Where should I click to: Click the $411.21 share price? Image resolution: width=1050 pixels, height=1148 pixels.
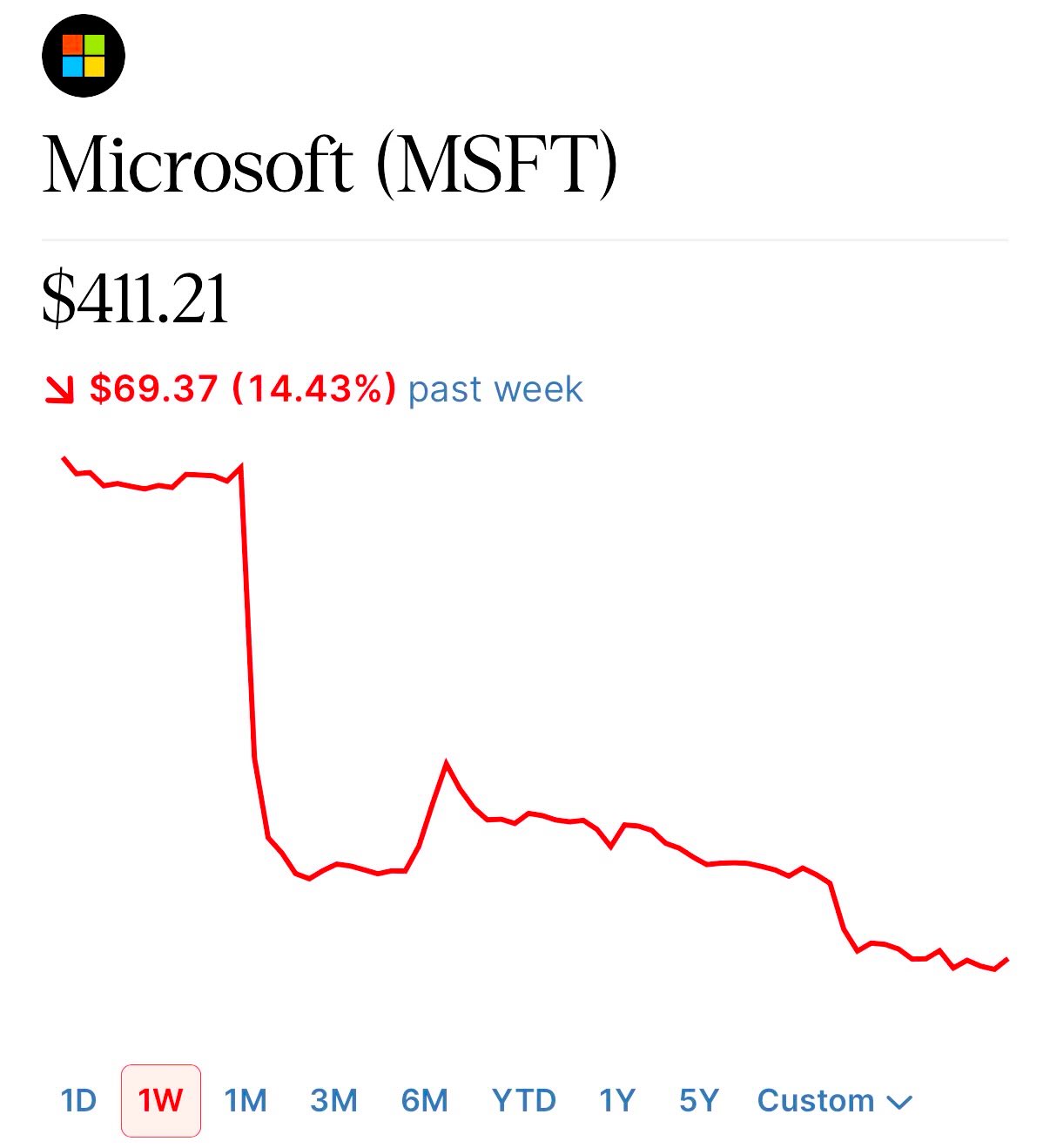[136, 300]
